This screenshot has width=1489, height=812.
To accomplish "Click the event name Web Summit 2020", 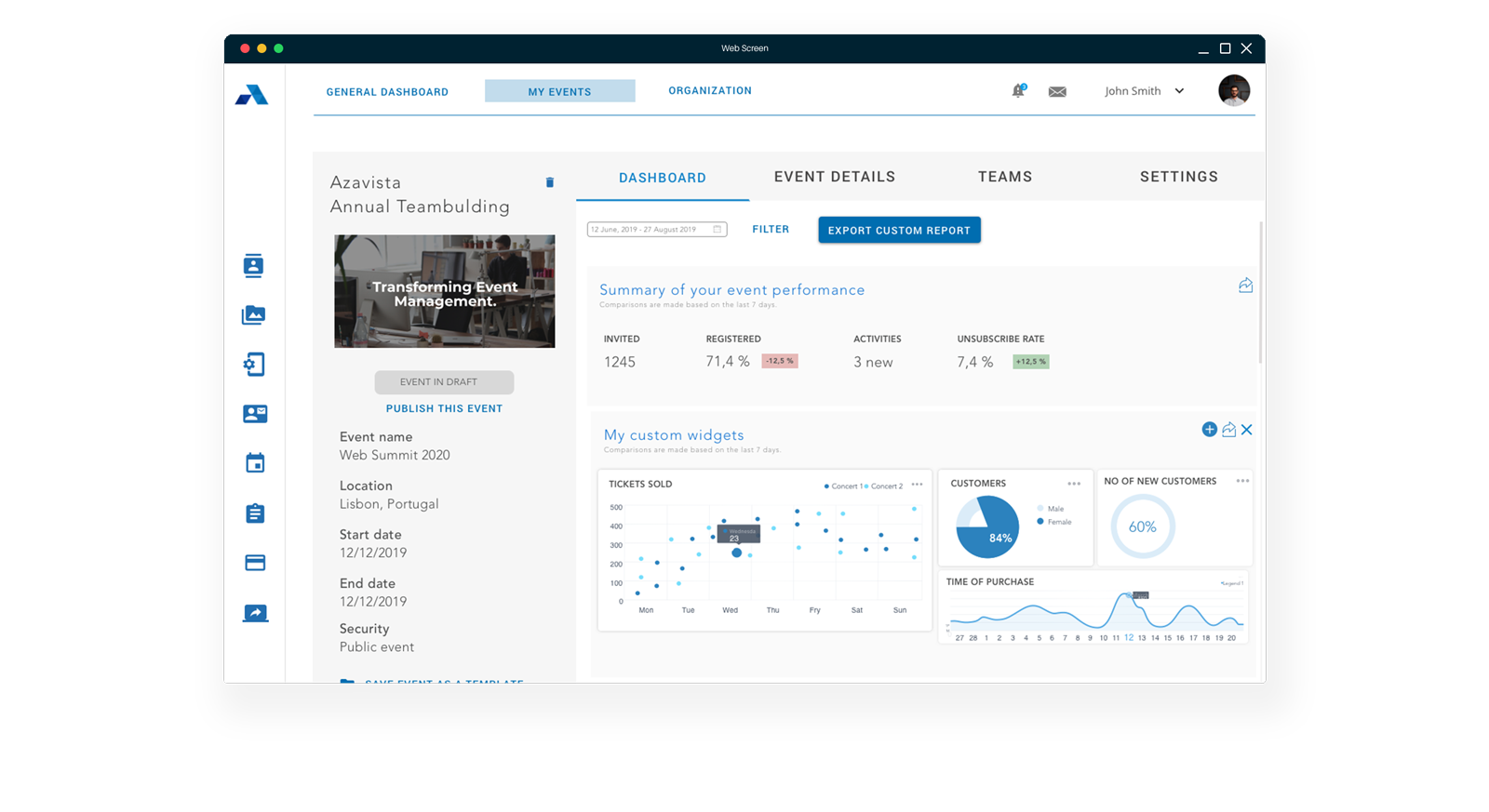I will click(x=395, y=455).
